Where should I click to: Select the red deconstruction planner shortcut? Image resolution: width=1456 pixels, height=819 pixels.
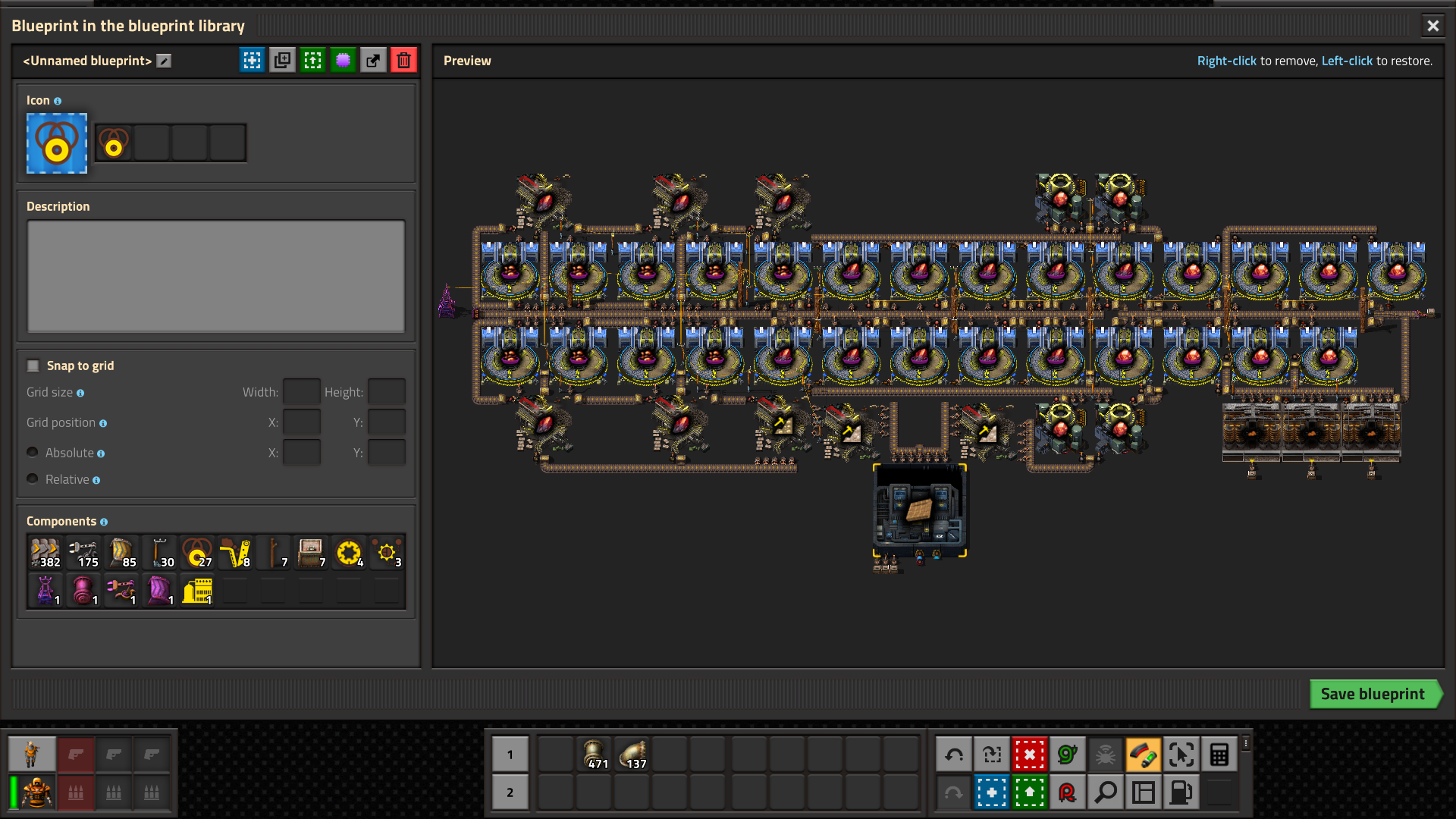[x=1030, y=755]
